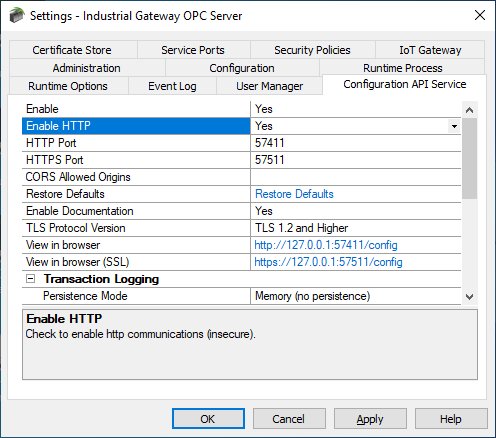The height and width of the screenshot is (438, 496).
Task: Click the Restore Defaults link
Action: point(294,194)
